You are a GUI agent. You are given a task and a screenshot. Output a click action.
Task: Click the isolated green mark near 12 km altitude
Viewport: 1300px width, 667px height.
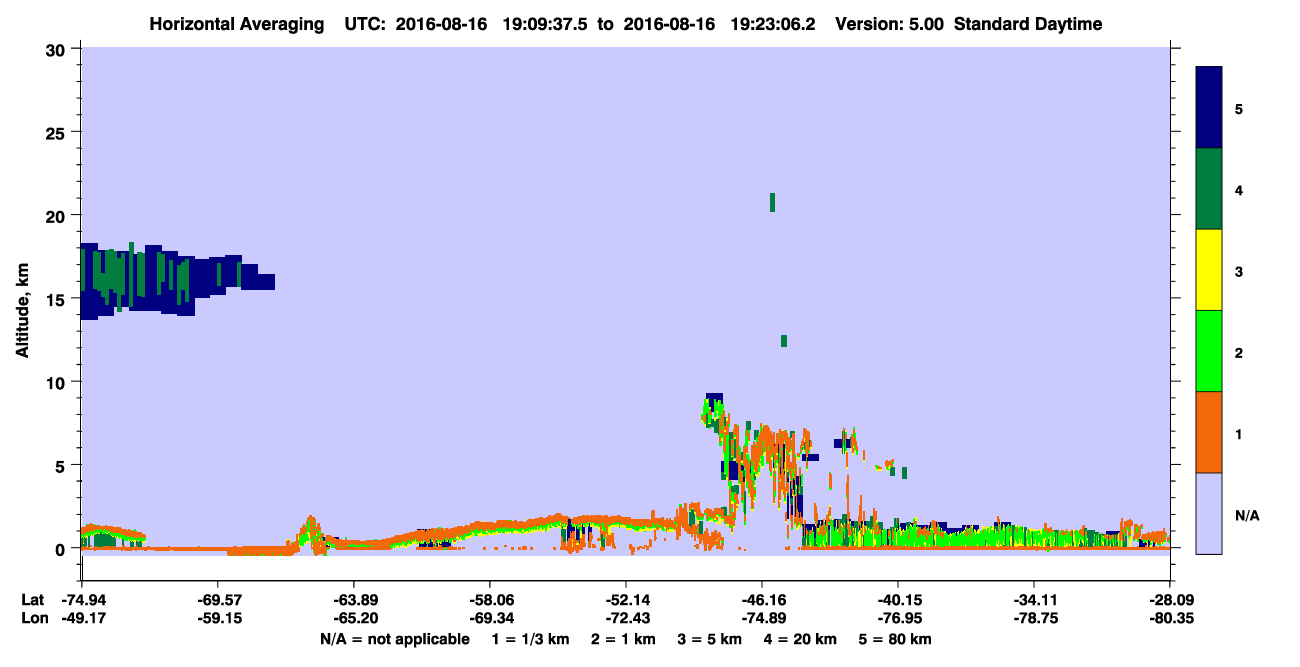(x=784, y=341)
